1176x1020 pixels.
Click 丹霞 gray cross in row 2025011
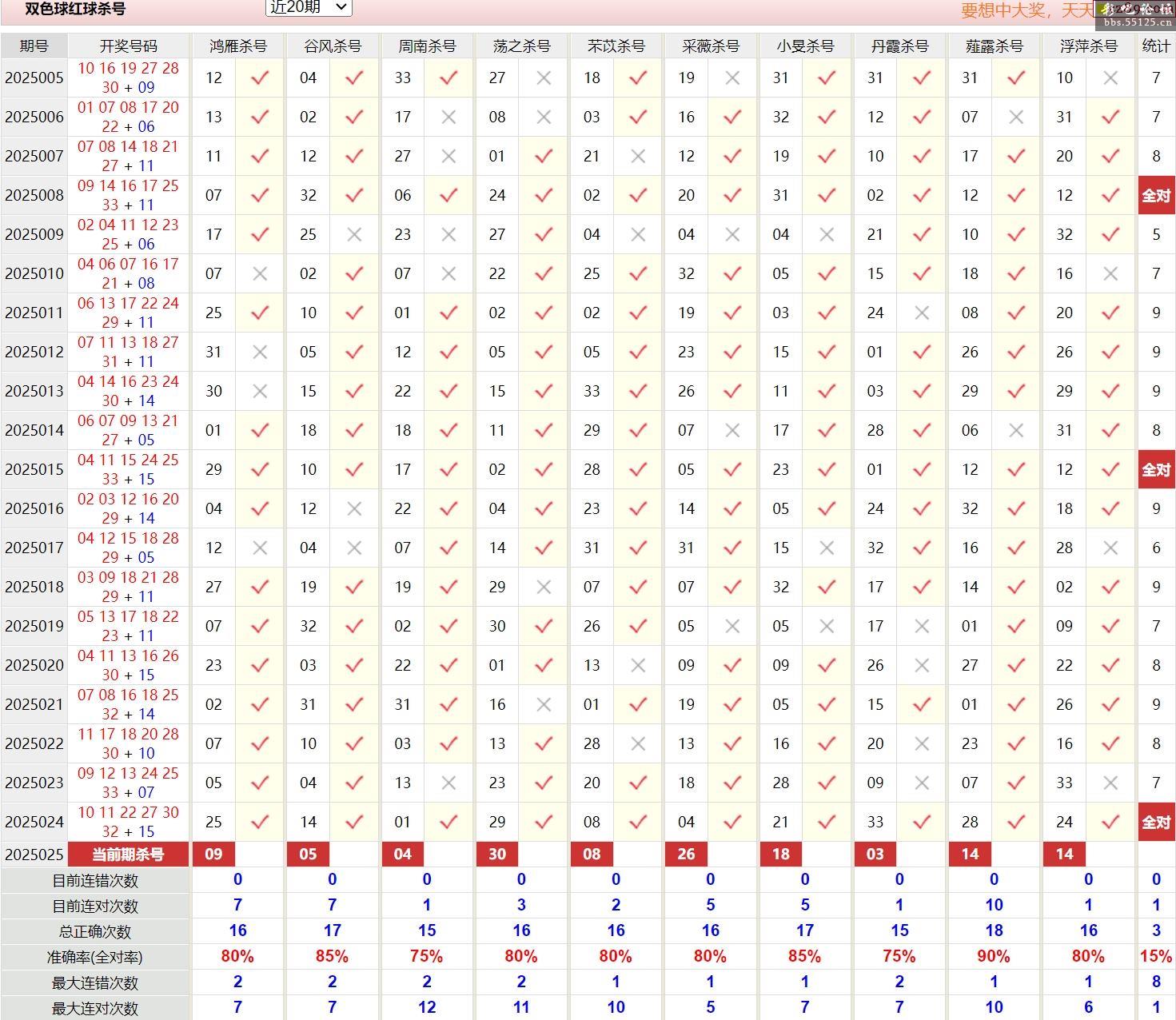(922, 313)
